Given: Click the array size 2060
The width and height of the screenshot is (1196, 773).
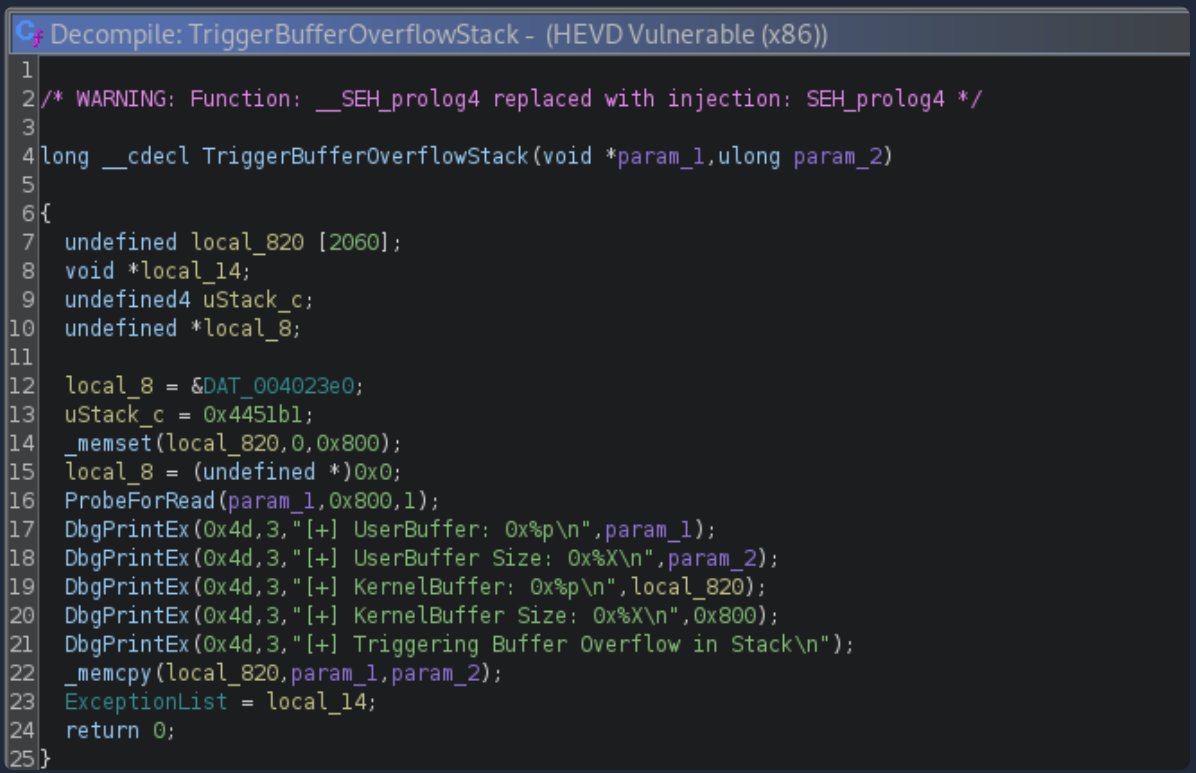Looking at the screenshot, I should pos(354,243).
